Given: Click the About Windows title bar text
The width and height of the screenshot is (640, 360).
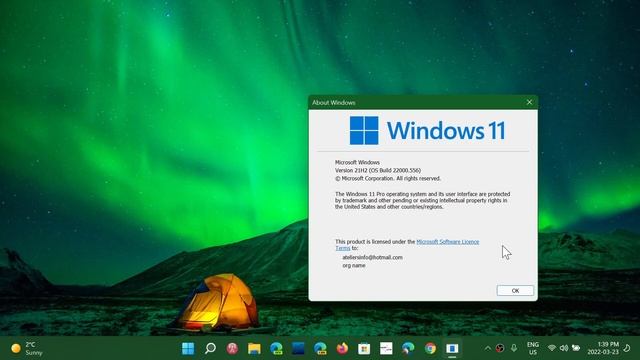Looking at the screenshot, I should pyautogui.click(x=333, y=102).
